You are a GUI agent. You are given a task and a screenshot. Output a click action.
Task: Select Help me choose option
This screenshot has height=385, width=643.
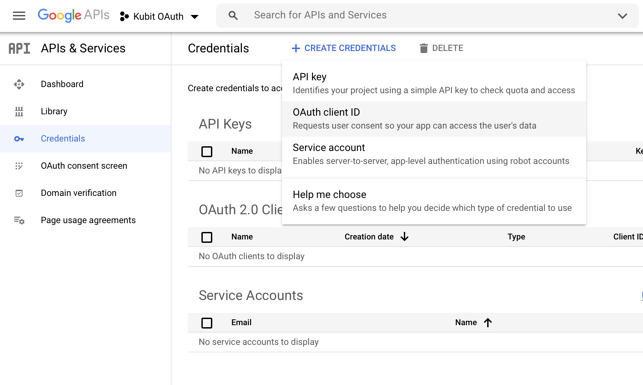[x=434, y=201]
